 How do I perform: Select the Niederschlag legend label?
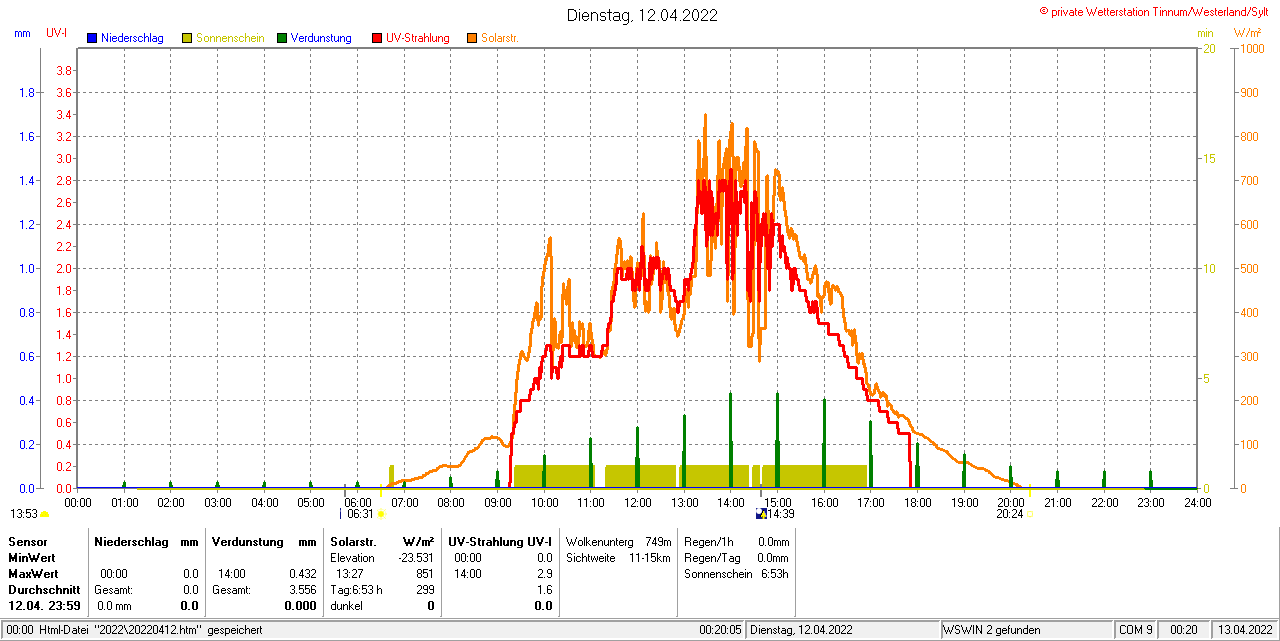(132, 38)
